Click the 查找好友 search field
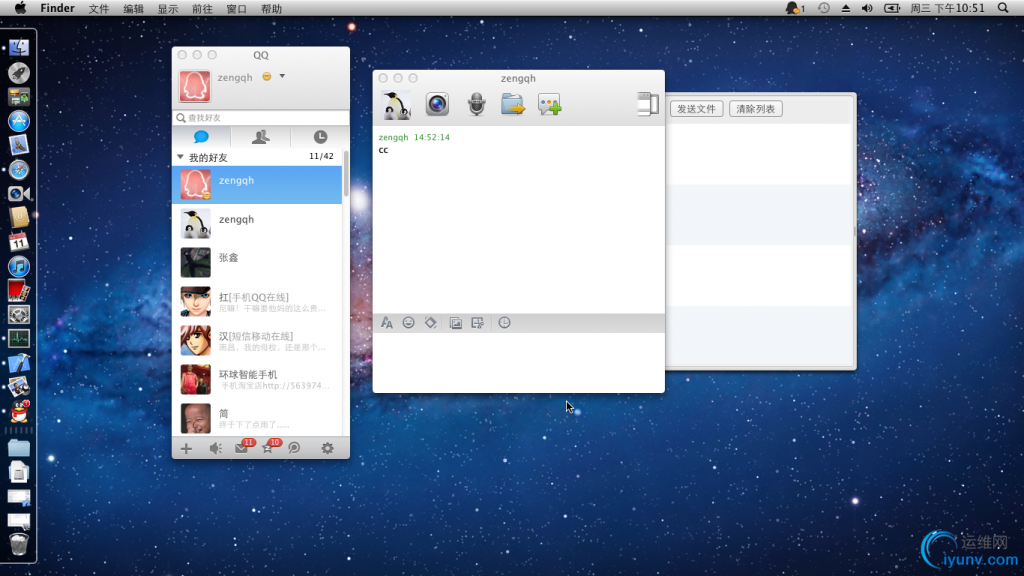 point(261,118)
